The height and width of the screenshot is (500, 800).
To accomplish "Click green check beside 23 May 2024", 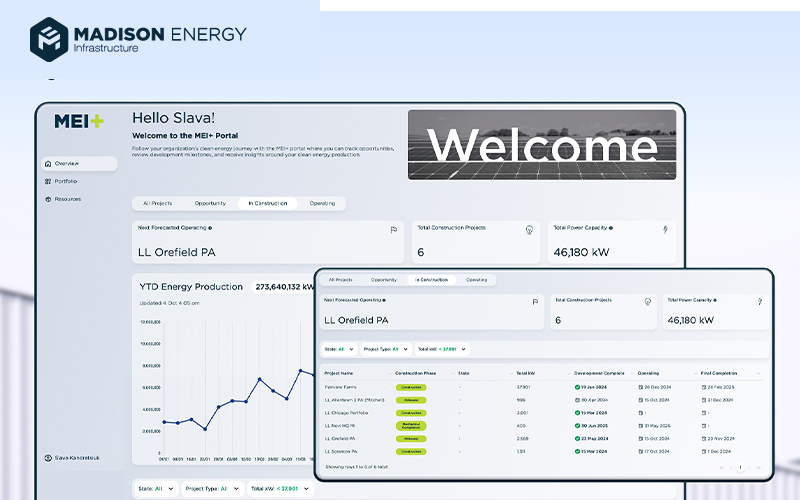I will click(577, 438).
